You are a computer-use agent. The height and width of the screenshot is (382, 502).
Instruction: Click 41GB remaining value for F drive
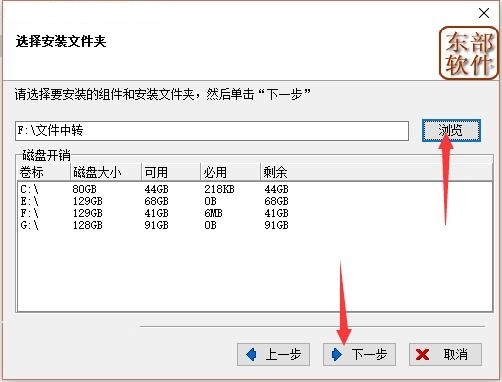coord(276,213)
